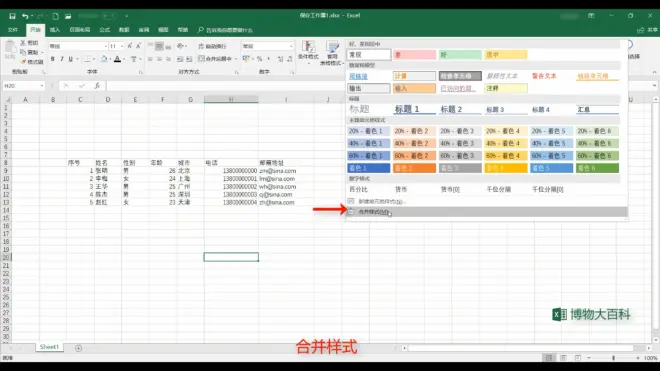Apply the Good (好) green cell style
The width and height of the screenshot is (660, 371).
click(x=460, y=55)
